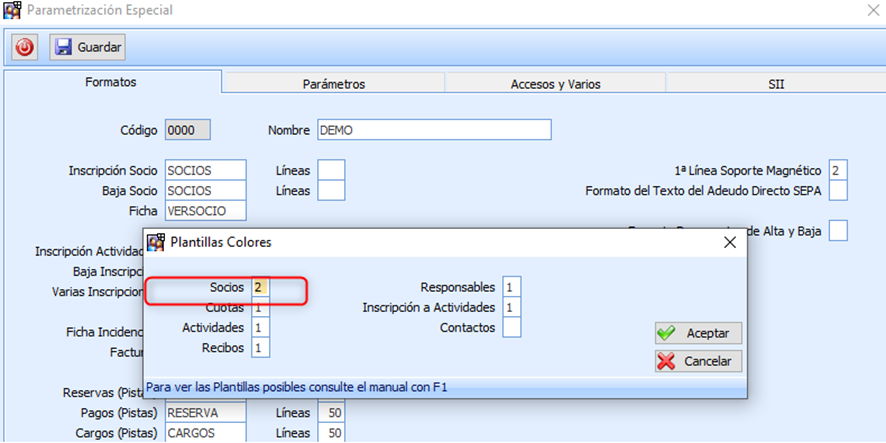
Task: Select the Recibos template field
Action: (261, 348)
